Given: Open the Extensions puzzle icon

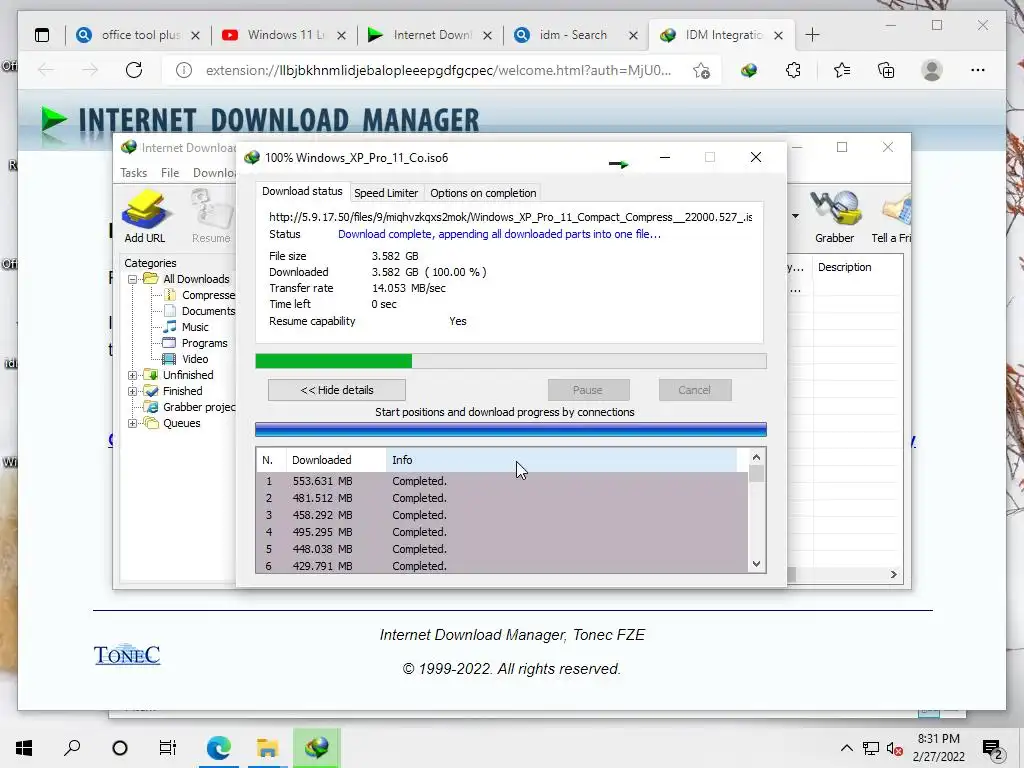Looking at the screenshot, I should click(x=793, y=70).
